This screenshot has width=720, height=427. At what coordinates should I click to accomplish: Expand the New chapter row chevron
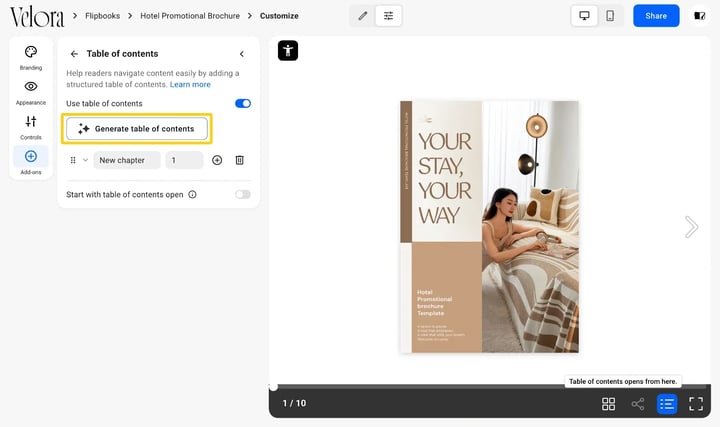[85, 160]
